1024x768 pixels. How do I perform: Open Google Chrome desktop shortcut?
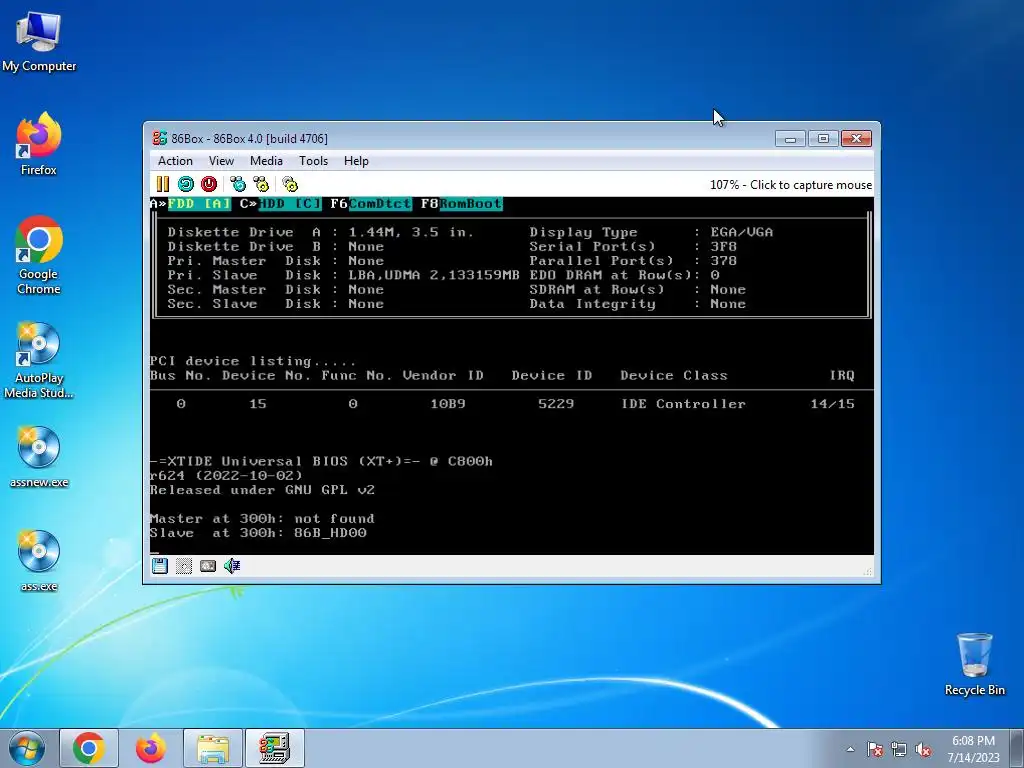pos(39,255)
